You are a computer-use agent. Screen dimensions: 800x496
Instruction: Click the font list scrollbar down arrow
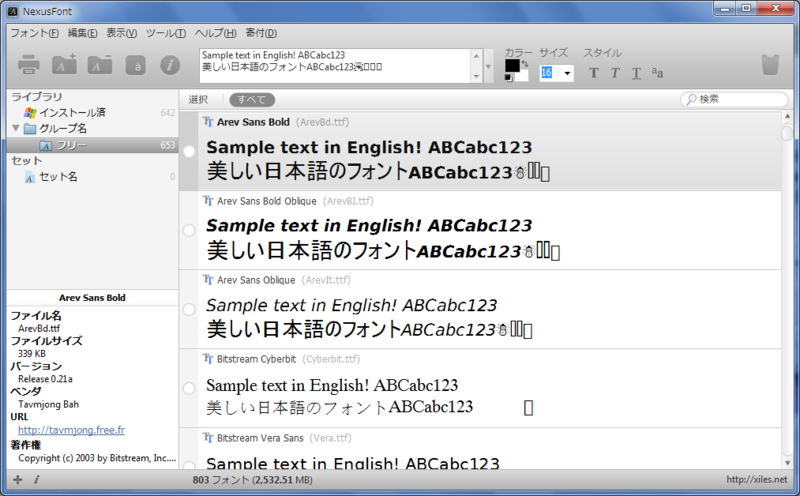(x=788, y=463)
